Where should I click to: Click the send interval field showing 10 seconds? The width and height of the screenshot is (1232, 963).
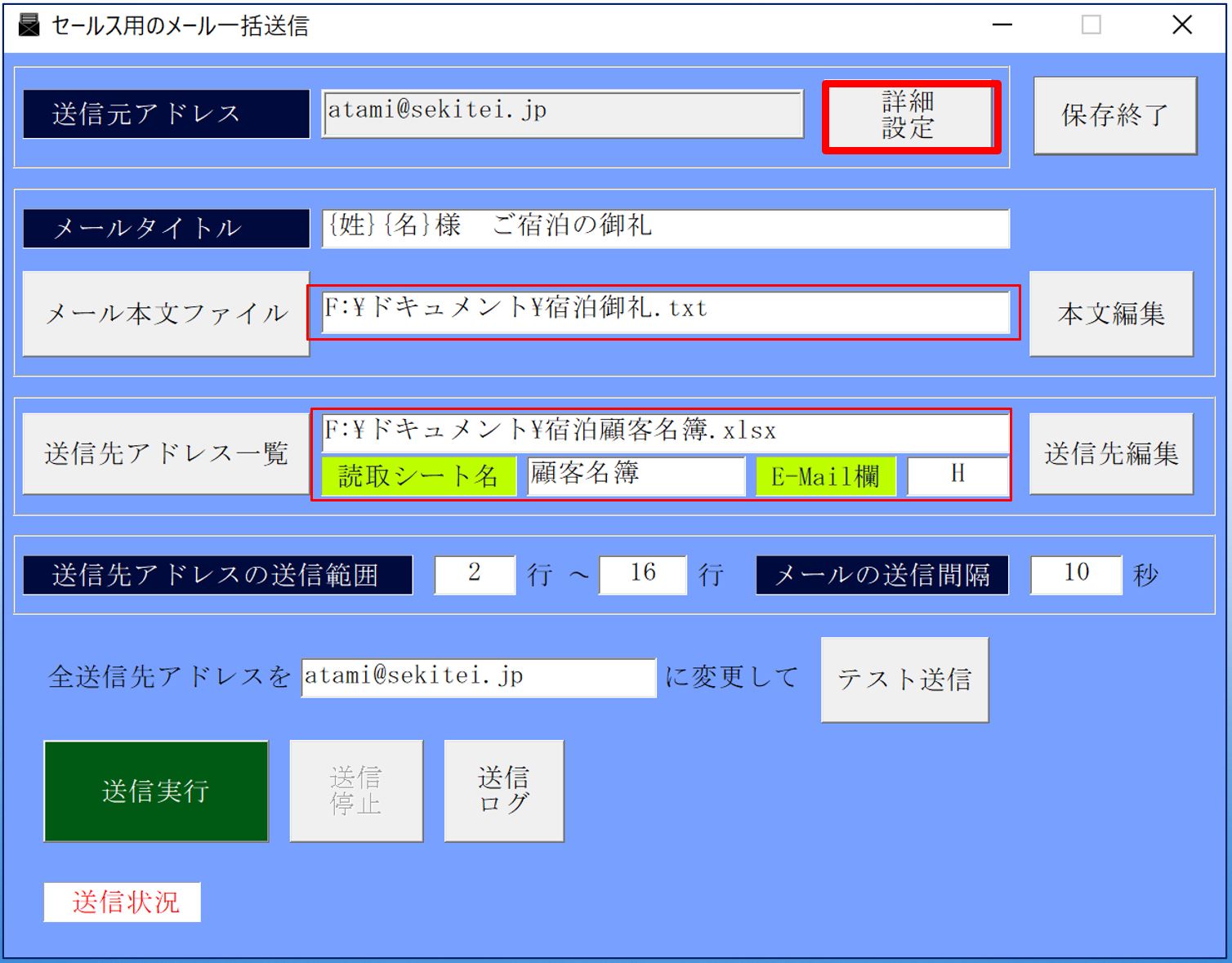[x=1075, y=574]
